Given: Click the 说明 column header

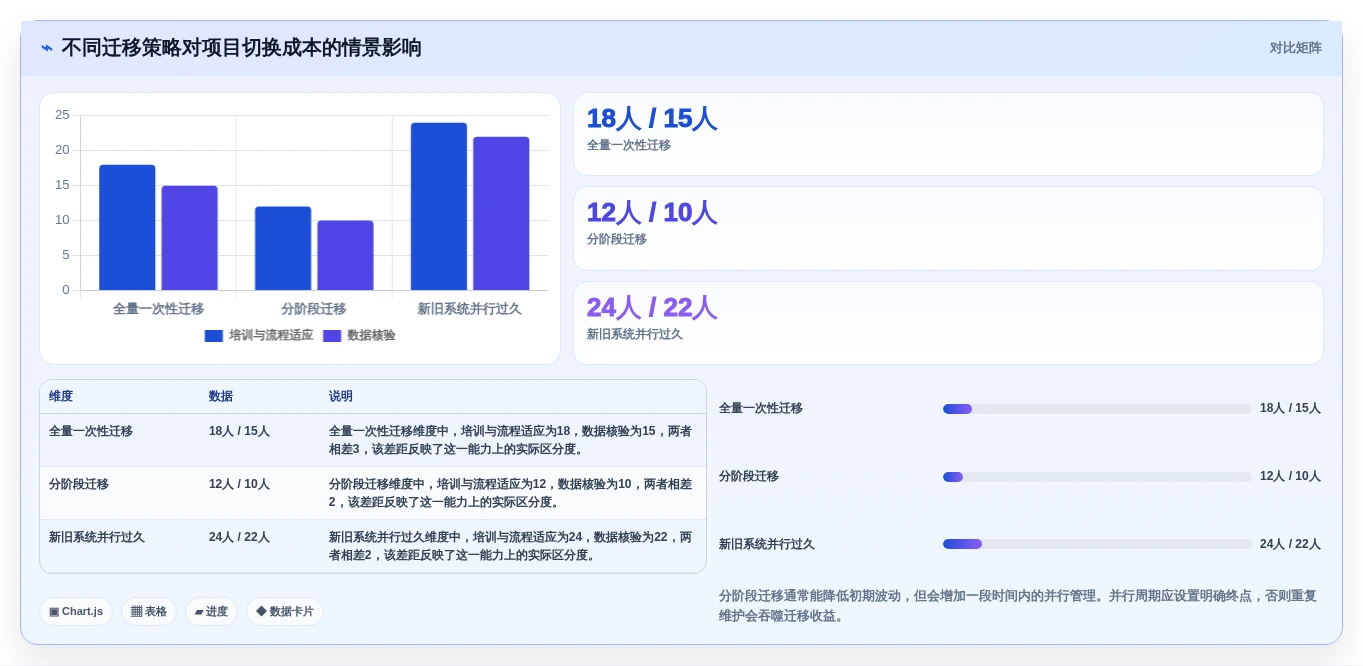Looking at the screenshot, I should [x=341, y=397].
